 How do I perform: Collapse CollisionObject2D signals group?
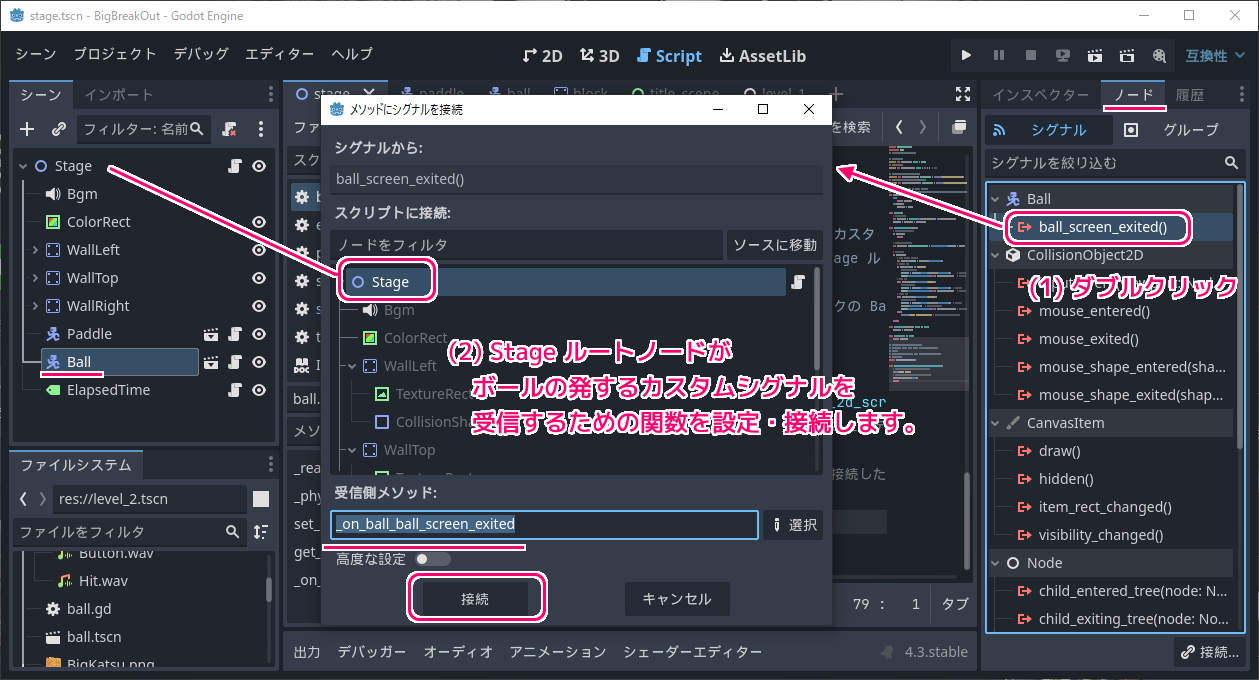995,255
